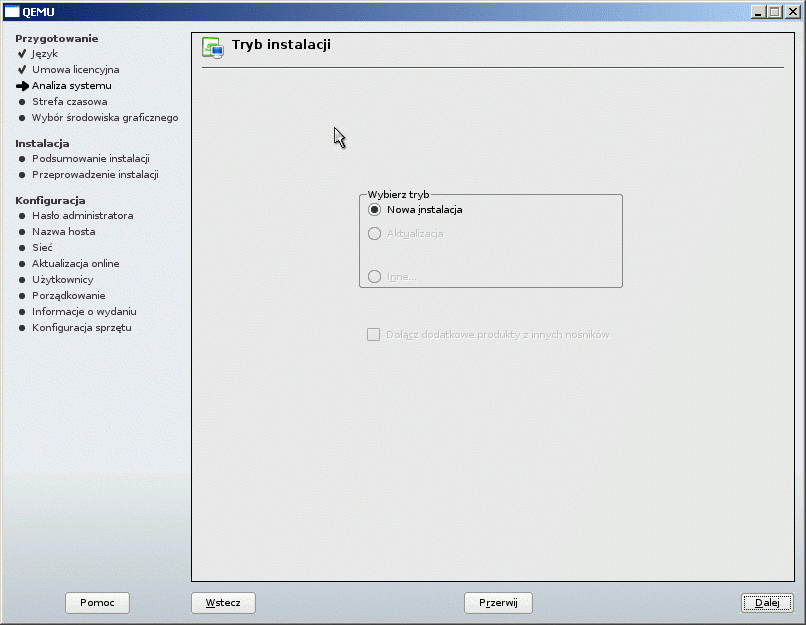Choose the Inne... radio option

[375, 277]
